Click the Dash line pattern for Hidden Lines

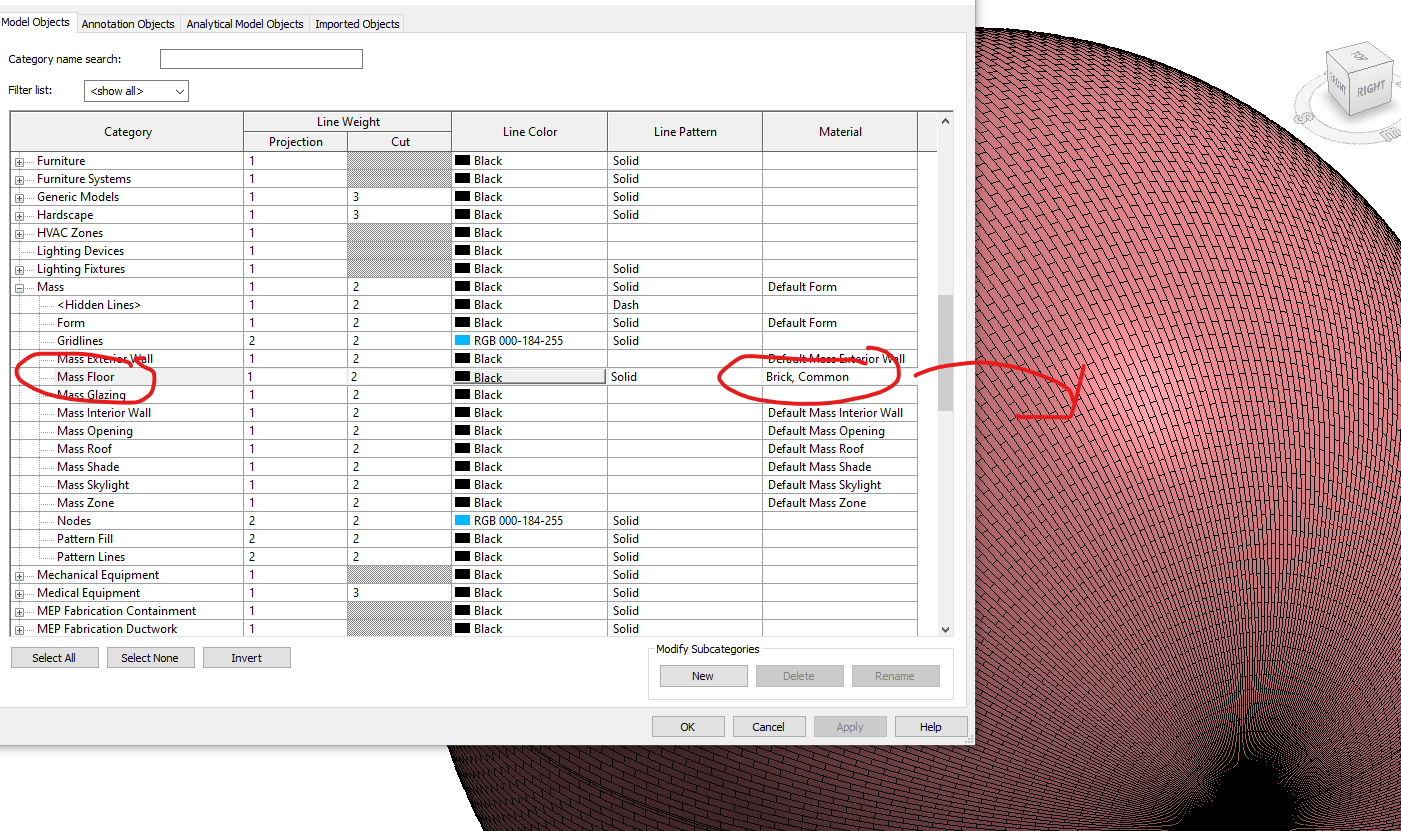click(685, 305)
